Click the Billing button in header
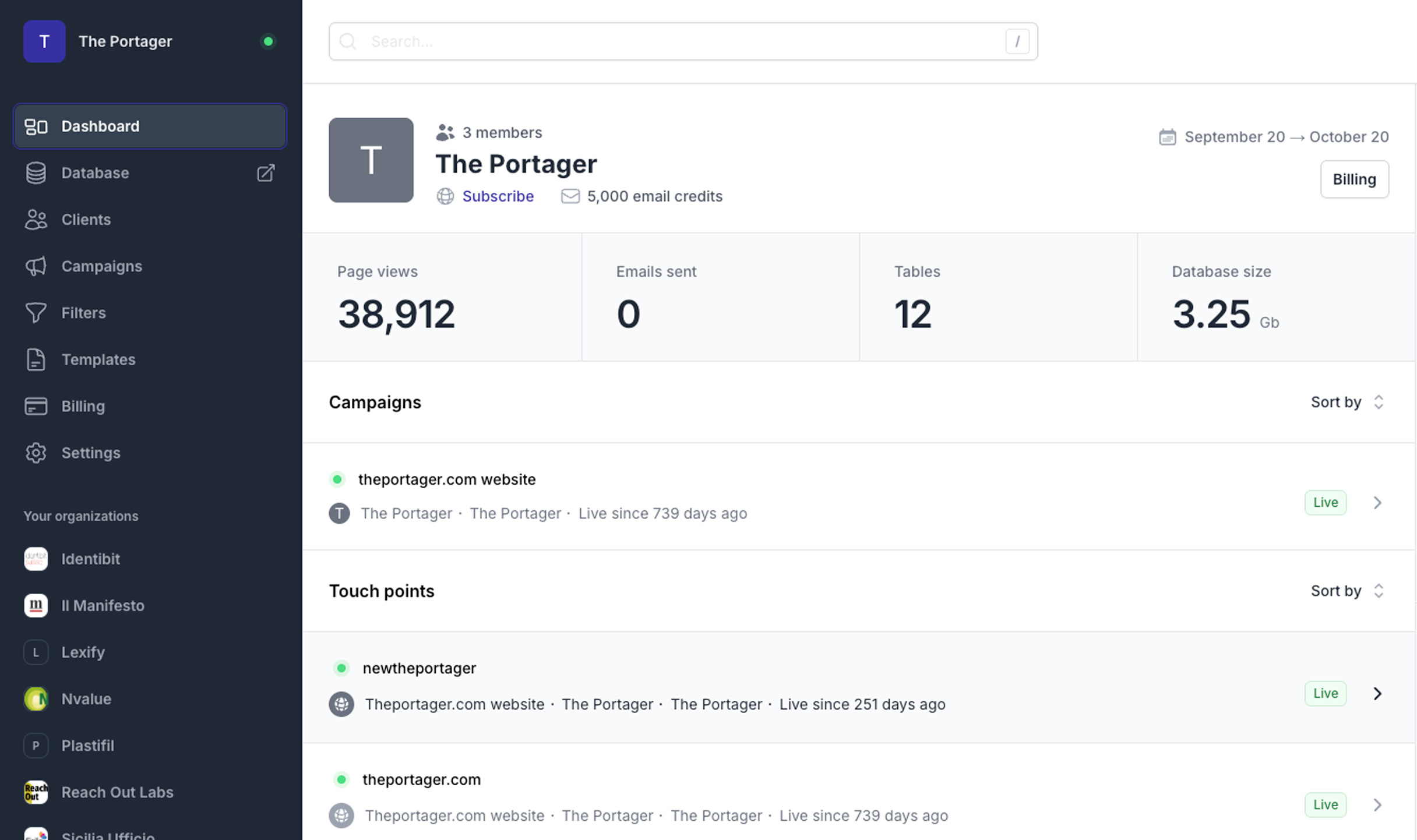Screen dimensions: 1417x840 click(x=1354, y=179)
